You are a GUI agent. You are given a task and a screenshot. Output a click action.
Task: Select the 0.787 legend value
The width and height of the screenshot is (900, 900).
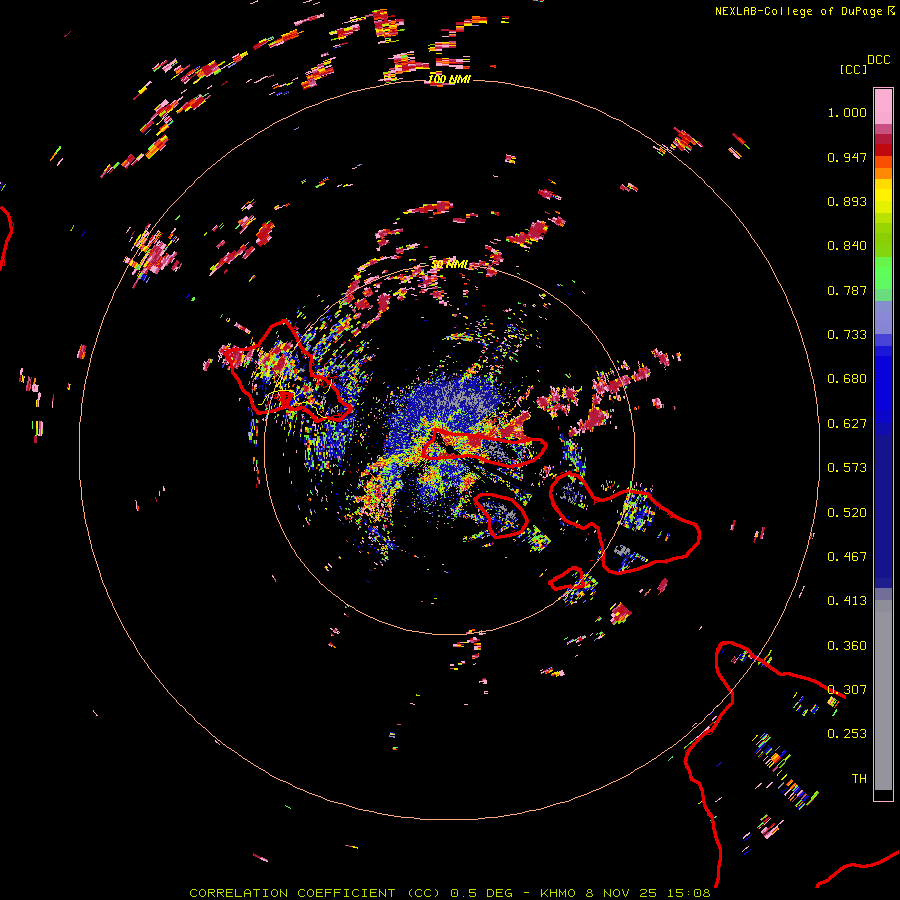(x=847, y=290)
